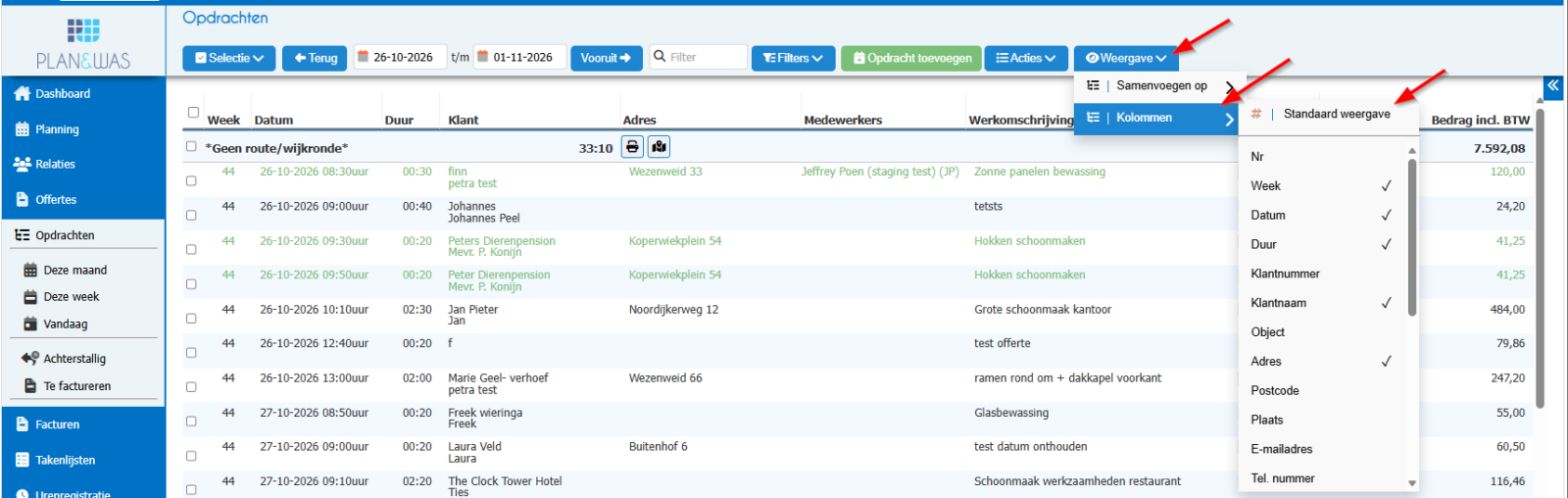Image resolution: width=1568 pixels, height=498 pixels.
Task: Select the row checkbox for Johannes Peel
Action: coord(191,215)
